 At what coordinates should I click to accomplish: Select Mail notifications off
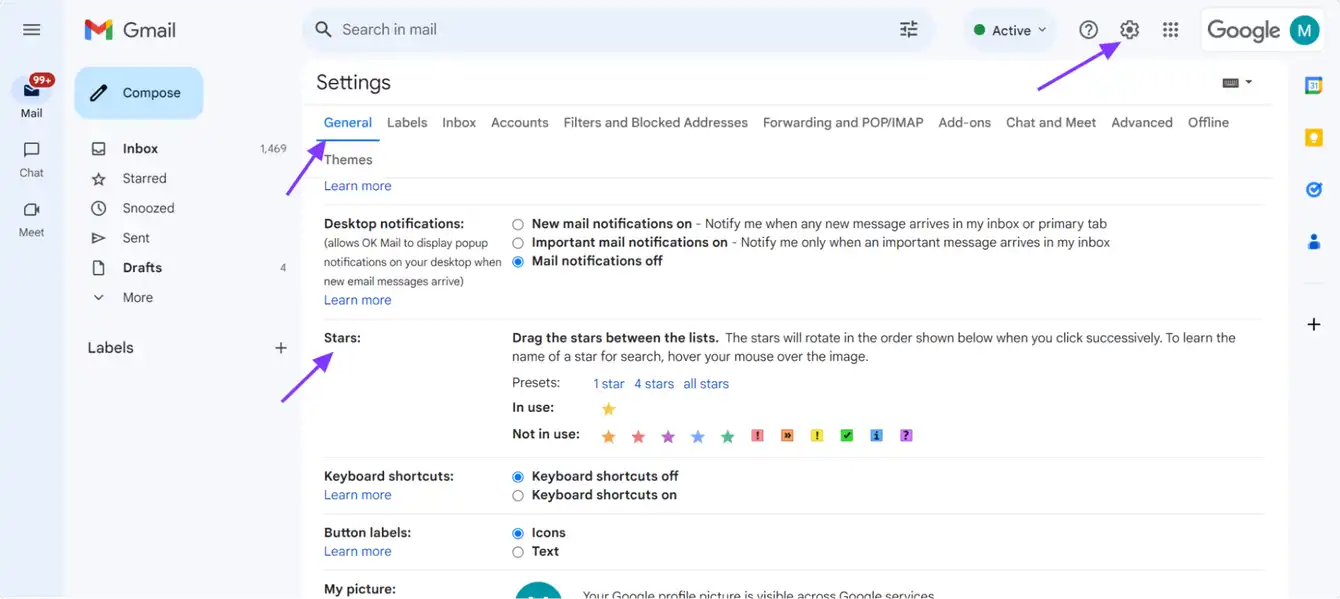coord(518,261)
